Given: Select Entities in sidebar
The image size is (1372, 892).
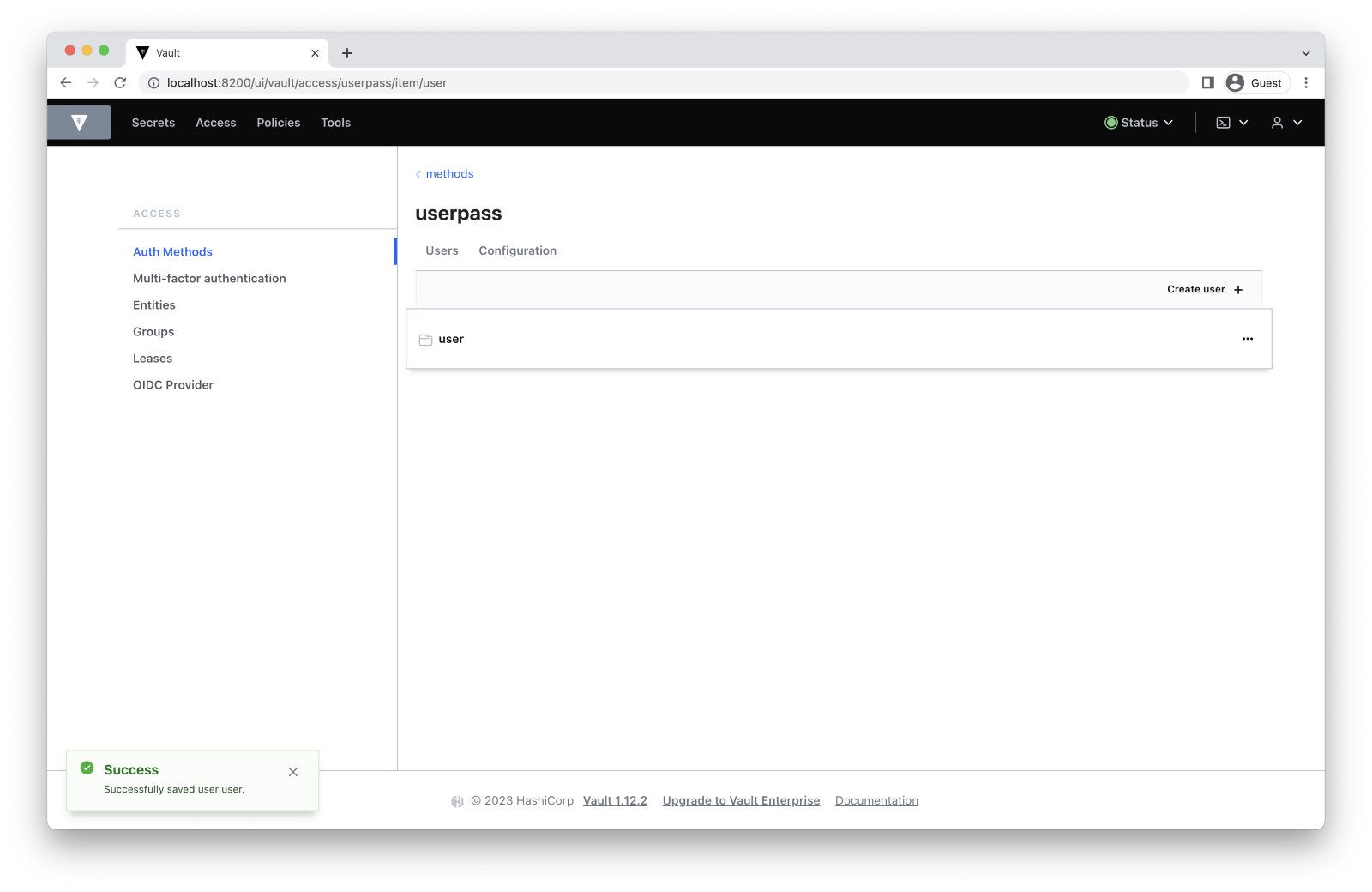Looking at the screenshot, I should click(154, 304).
